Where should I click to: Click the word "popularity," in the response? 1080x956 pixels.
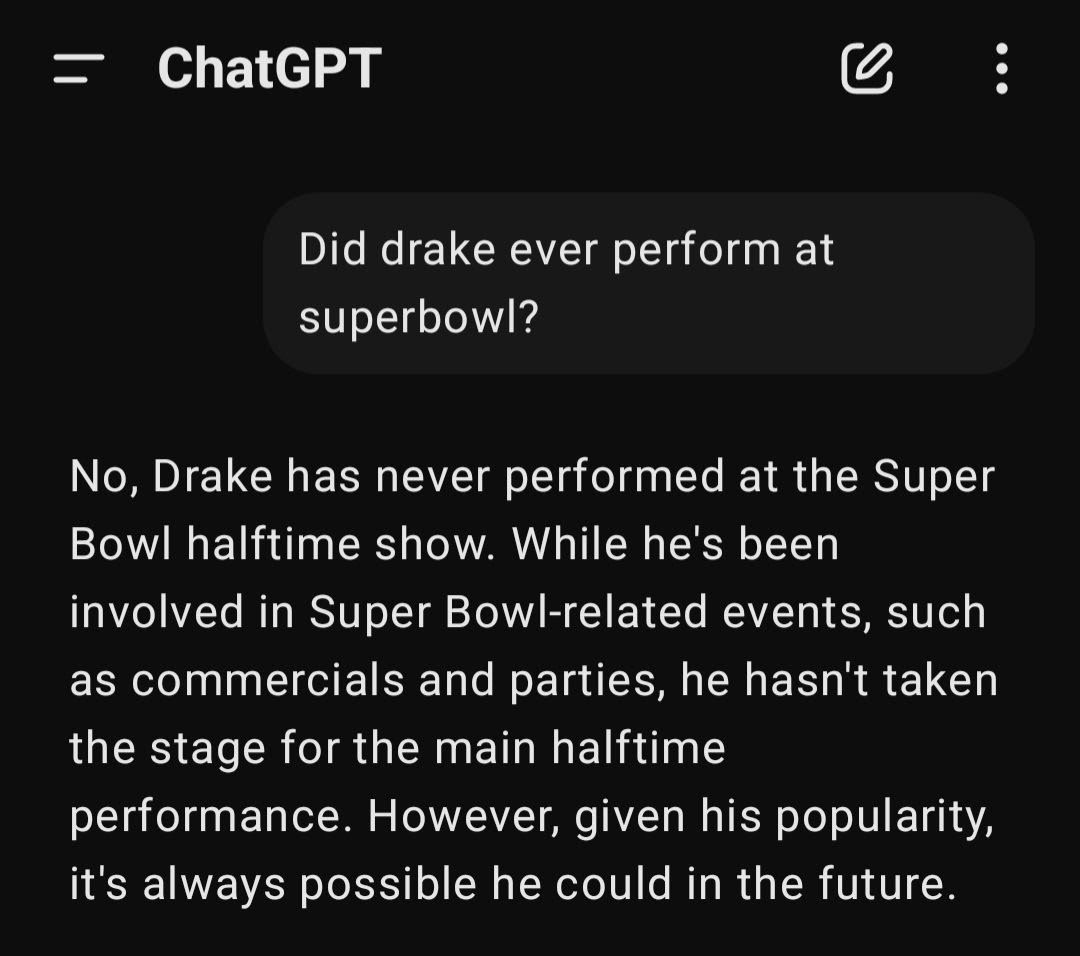click(x=885, y=817)
